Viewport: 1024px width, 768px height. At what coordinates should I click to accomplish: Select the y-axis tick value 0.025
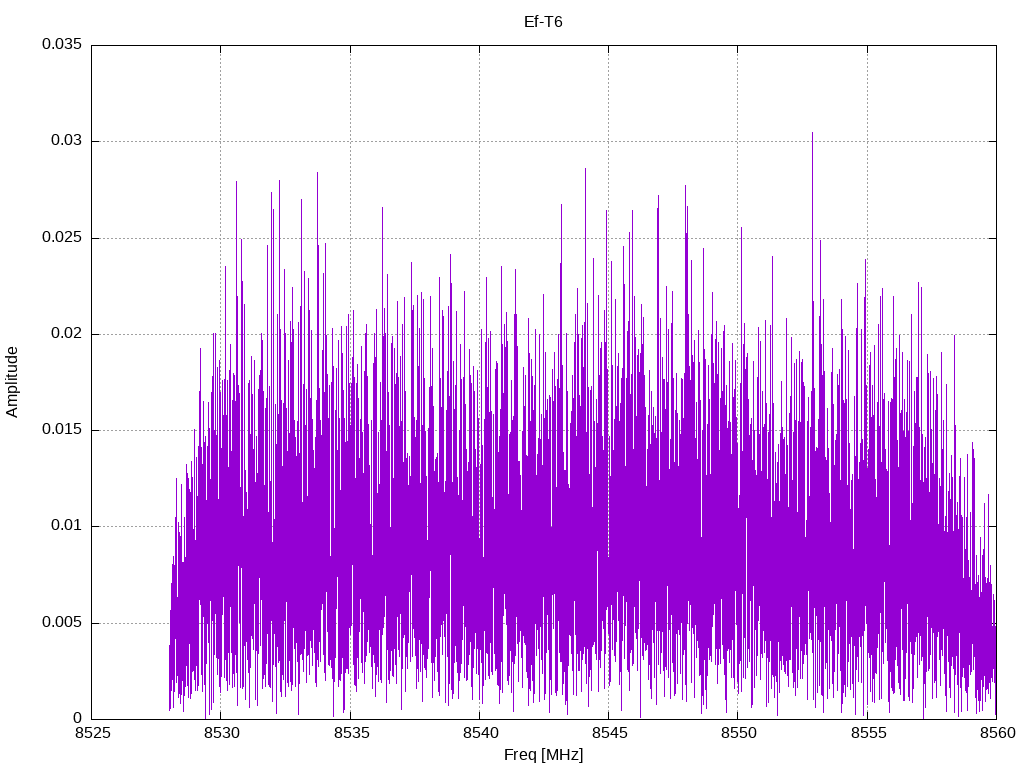[x=62, y=238]
